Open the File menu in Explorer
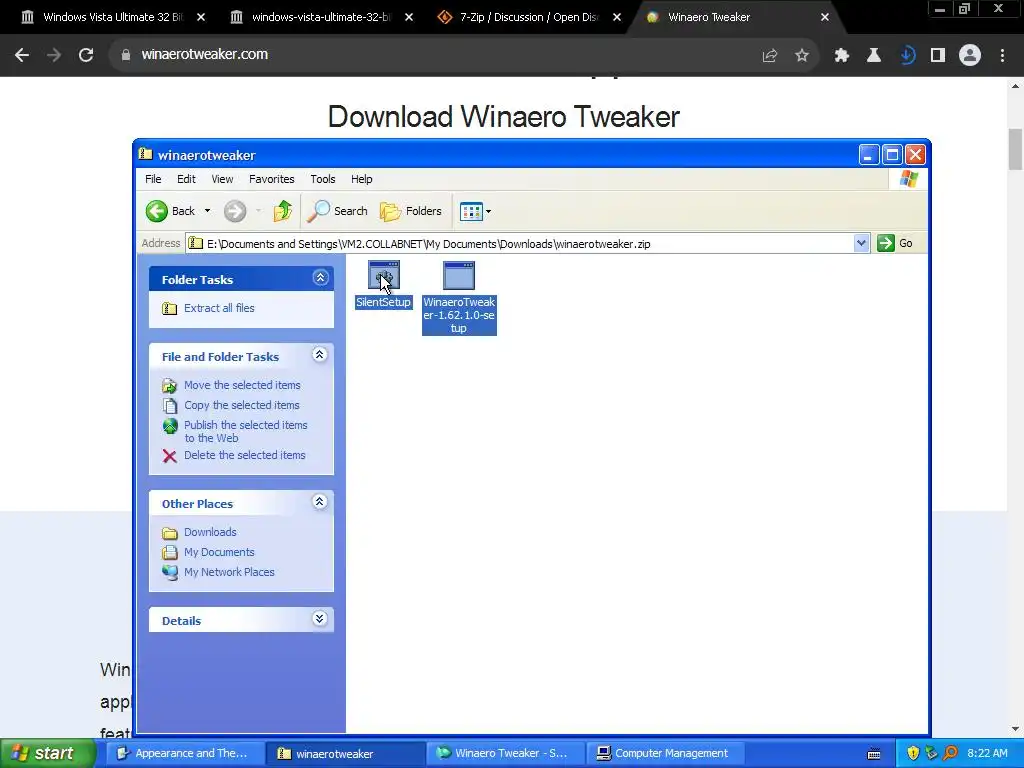This screenshot has width=1024, height=768. point(153,179)
